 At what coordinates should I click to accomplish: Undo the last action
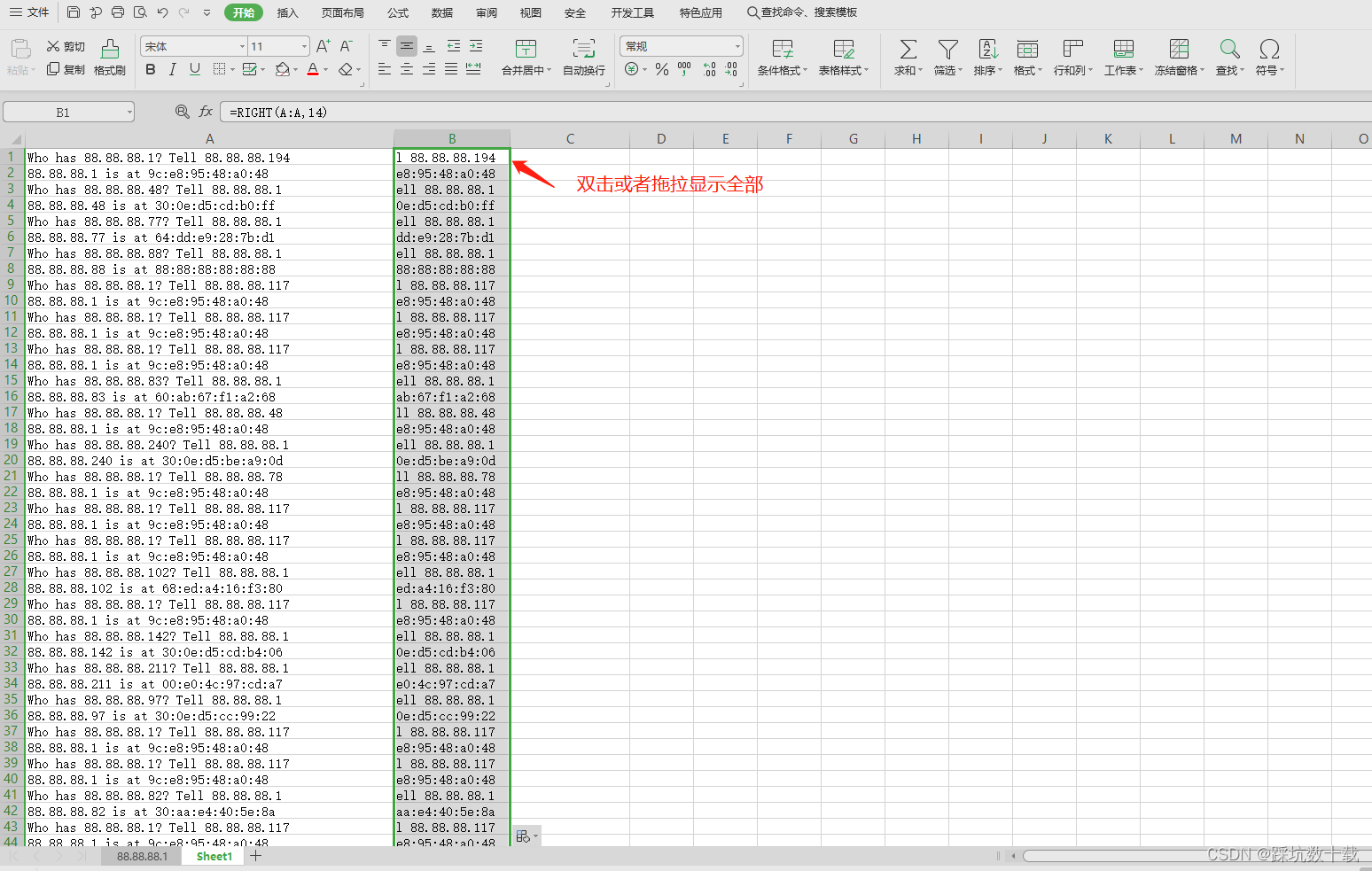162,12
